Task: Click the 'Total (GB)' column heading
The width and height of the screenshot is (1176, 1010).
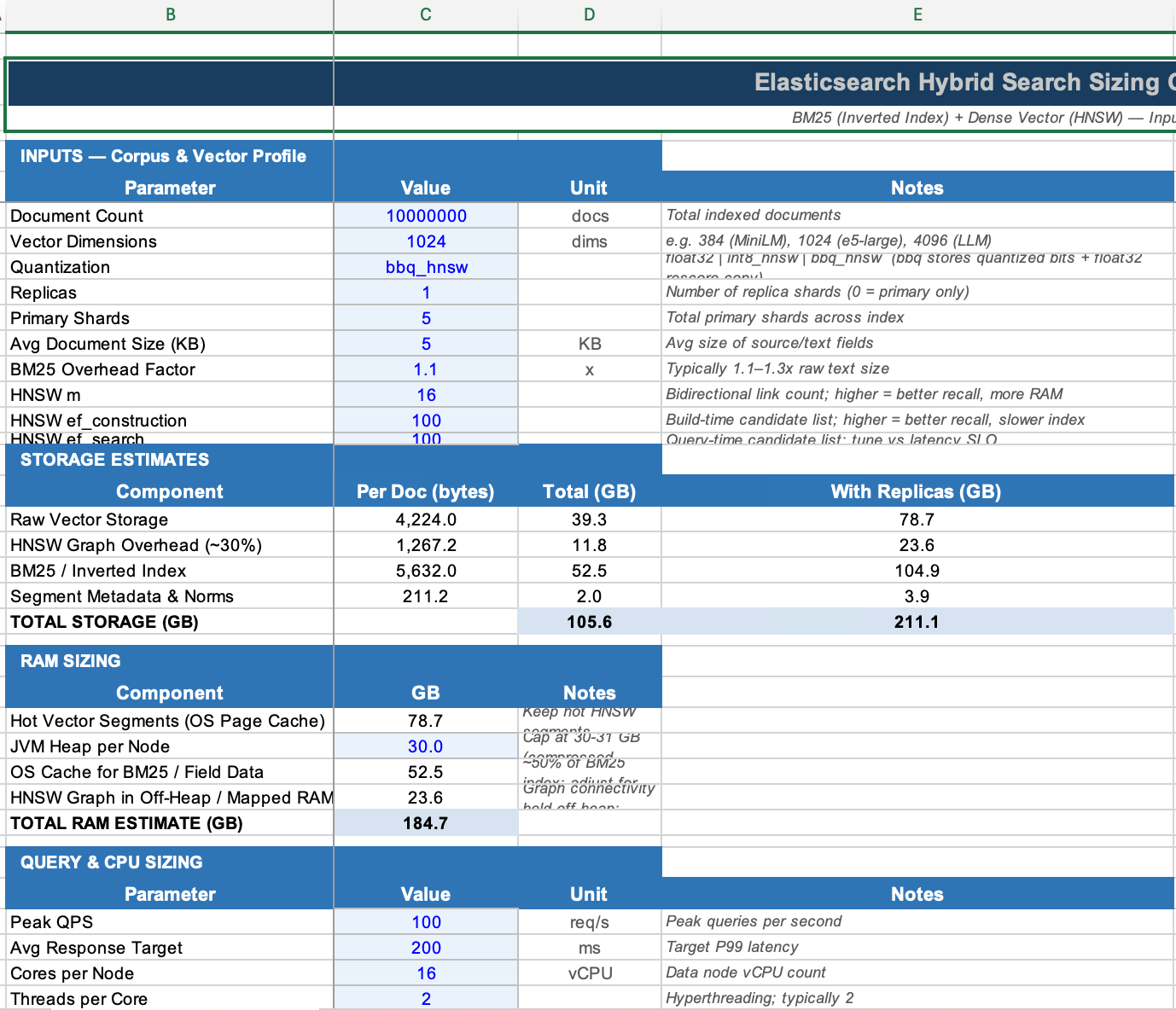Action: point(590,491)
